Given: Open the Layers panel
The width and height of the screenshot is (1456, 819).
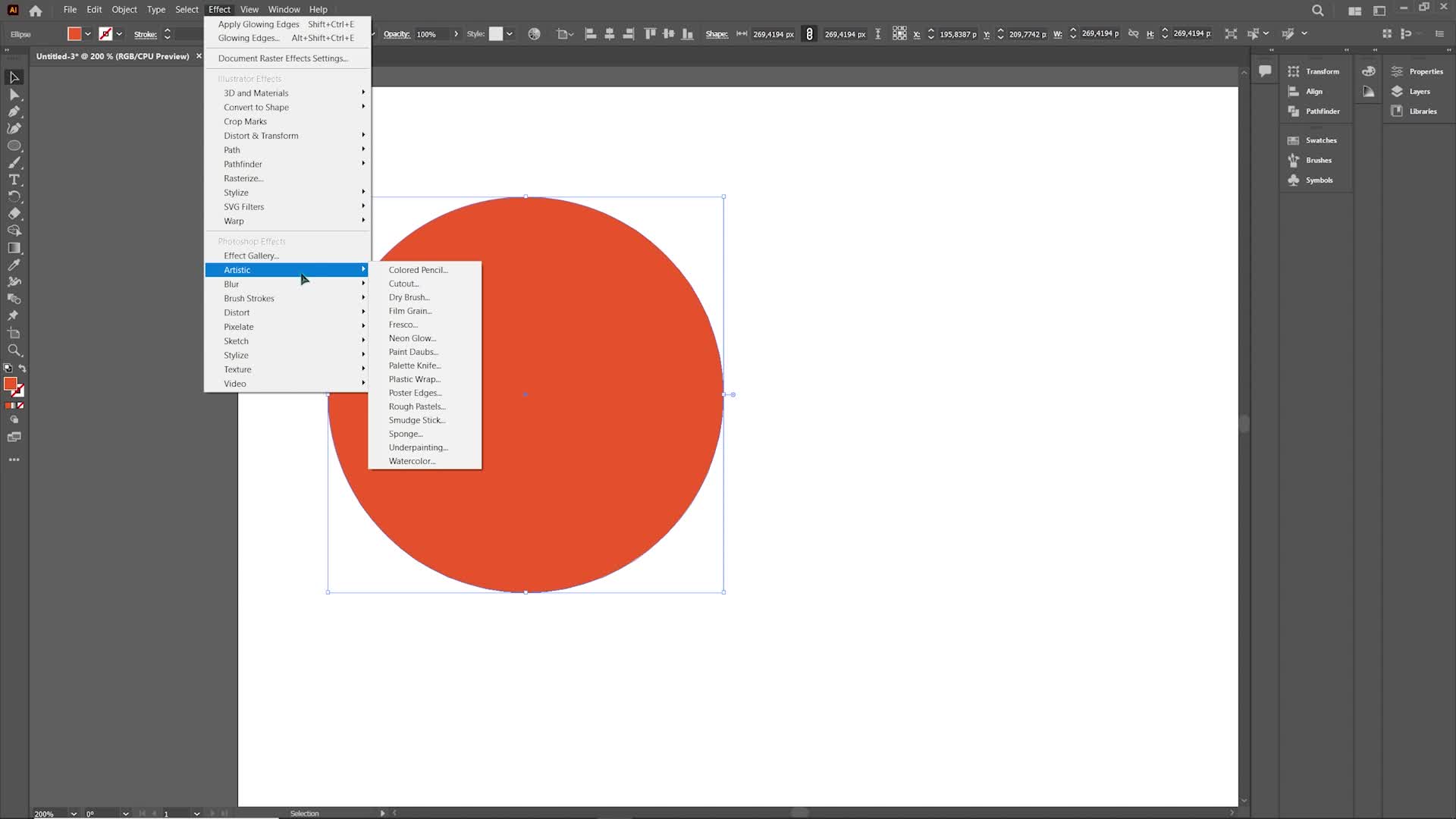Looking at the screenshot, I should click(x=1411, y=92).
